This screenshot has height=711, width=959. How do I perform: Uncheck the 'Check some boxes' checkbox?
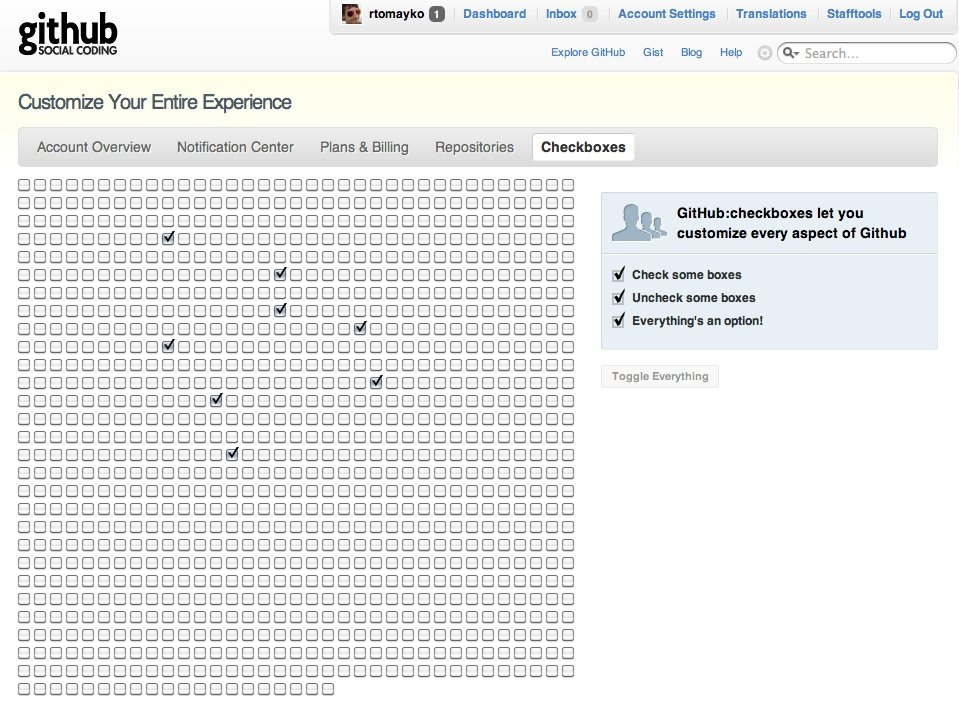[x=618, y=274]
